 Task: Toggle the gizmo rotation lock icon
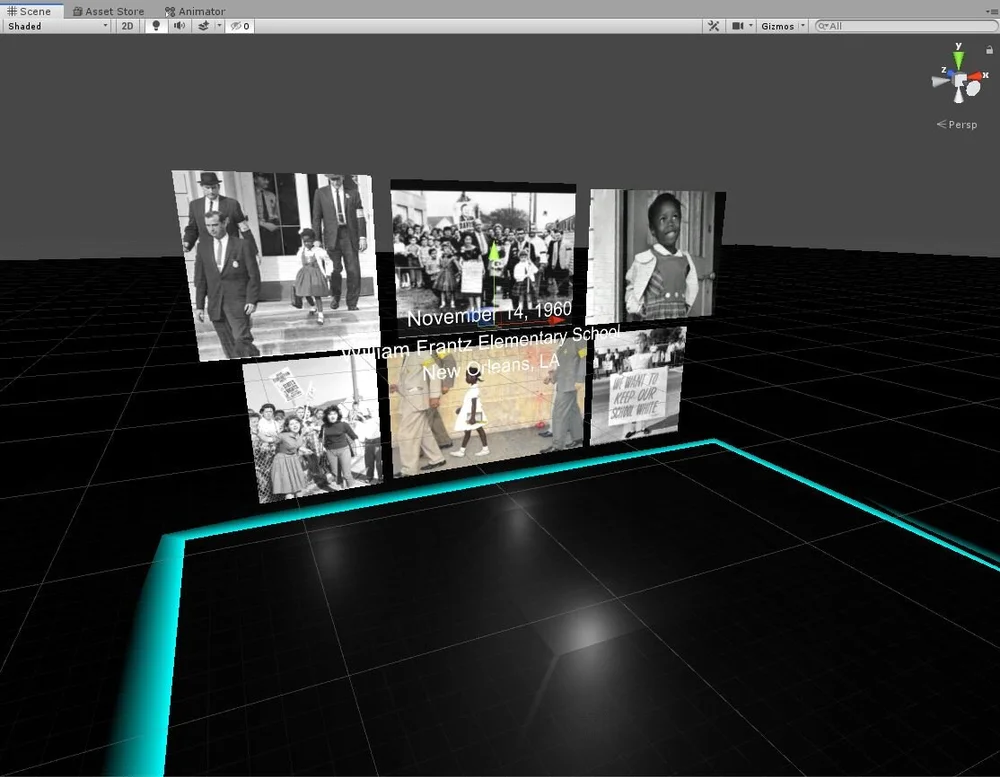989,50
